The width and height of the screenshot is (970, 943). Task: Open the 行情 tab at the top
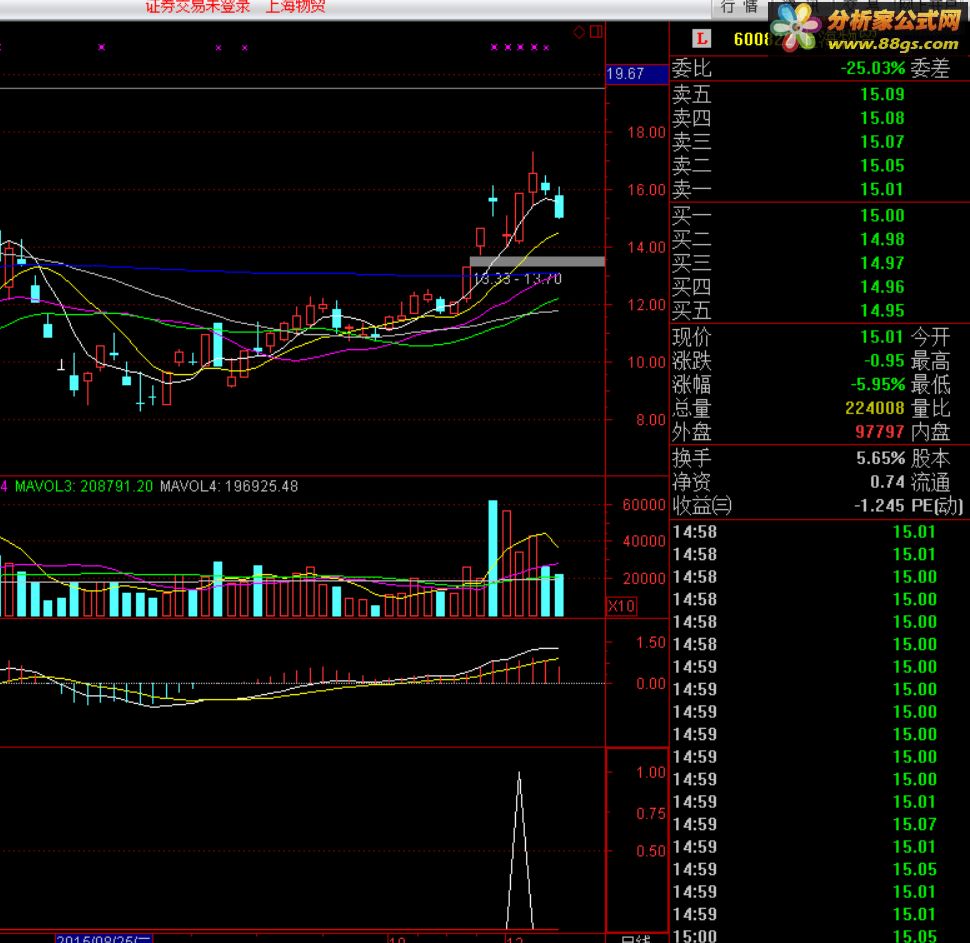739,7
